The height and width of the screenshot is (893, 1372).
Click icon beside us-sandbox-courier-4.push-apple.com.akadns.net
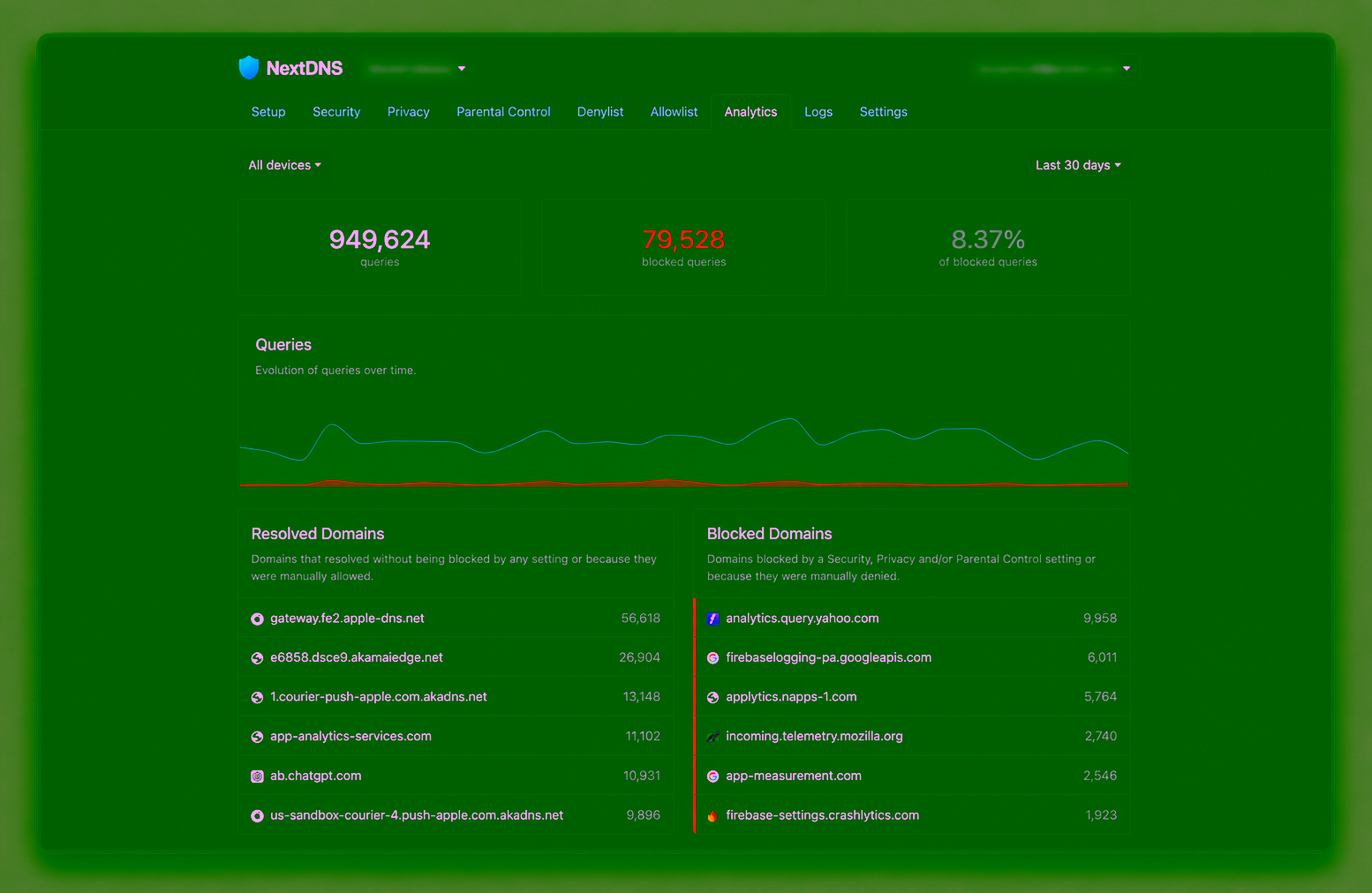click(x=257, y=816)
